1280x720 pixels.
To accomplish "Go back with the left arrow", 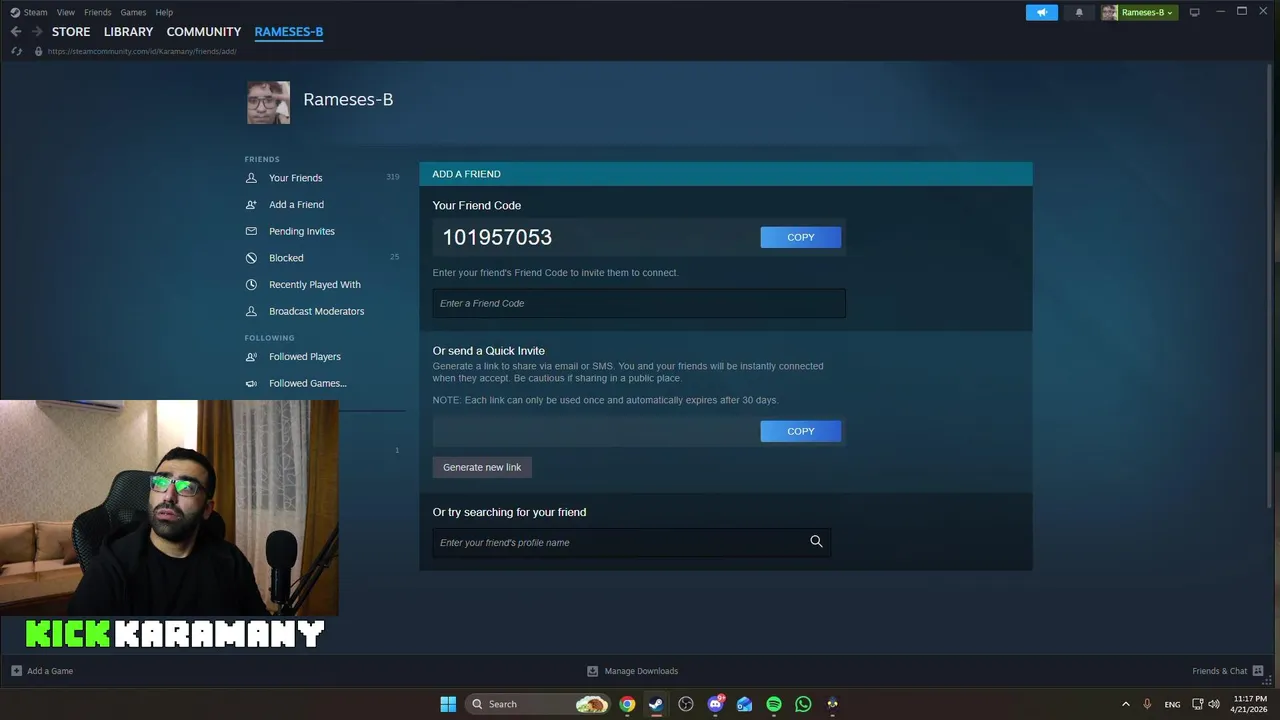I will (x=16, y=32).
